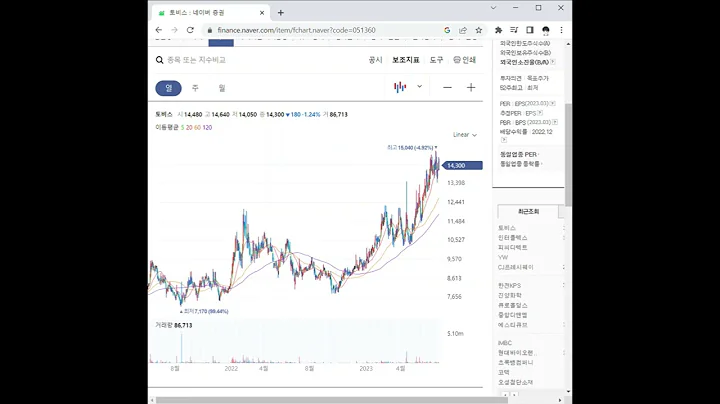Viewport: 720px width, 404px height.
Task: Go back with browser back arrow
Action: 159,30
